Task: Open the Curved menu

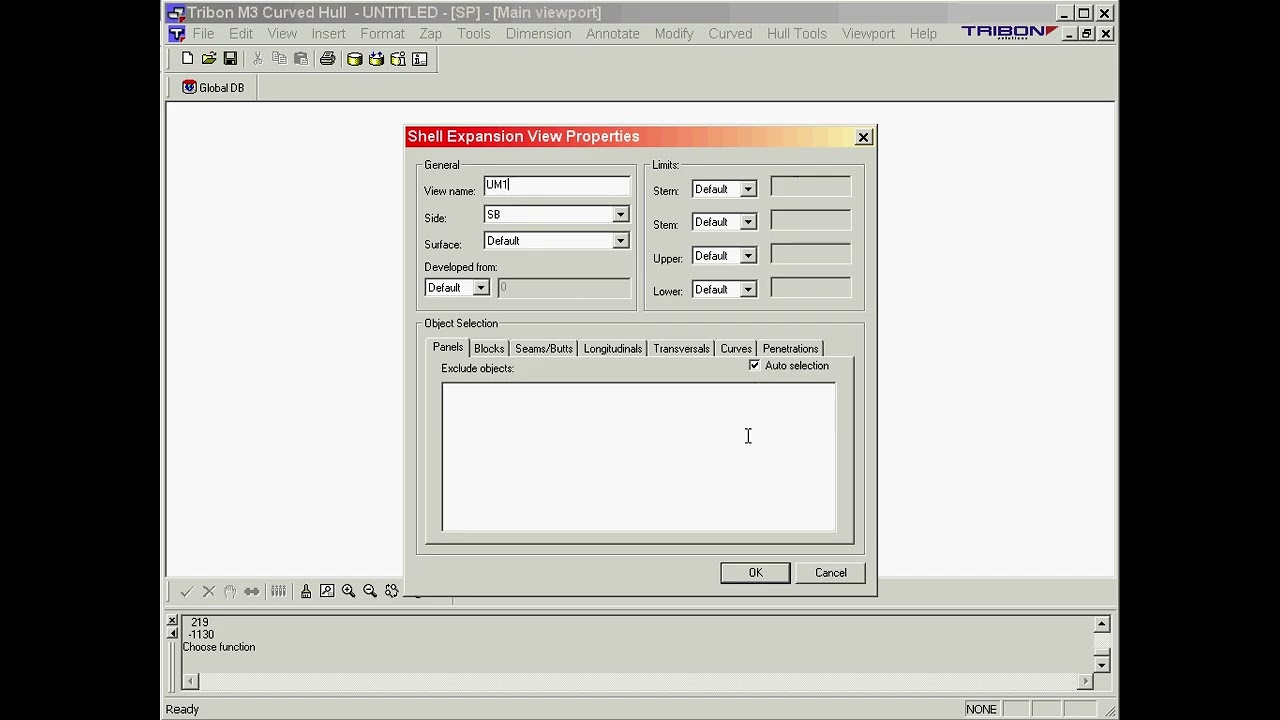Action: 730,34
